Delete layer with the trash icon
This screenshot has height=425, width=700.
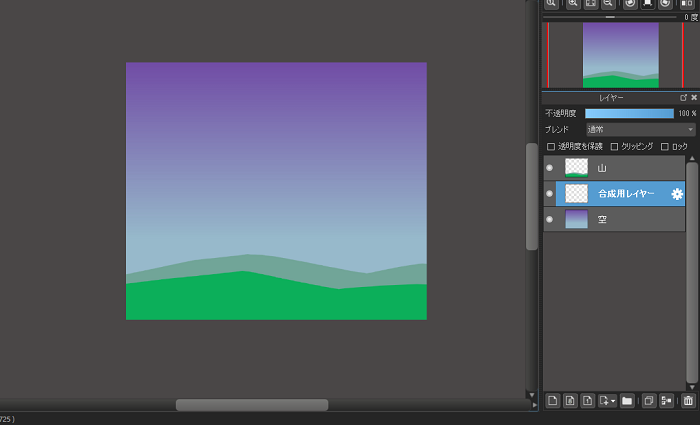click(x=688, y=401)
